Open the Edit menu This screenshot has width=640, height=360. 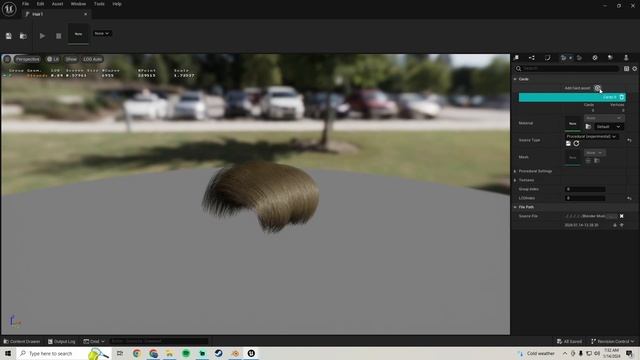40,4
